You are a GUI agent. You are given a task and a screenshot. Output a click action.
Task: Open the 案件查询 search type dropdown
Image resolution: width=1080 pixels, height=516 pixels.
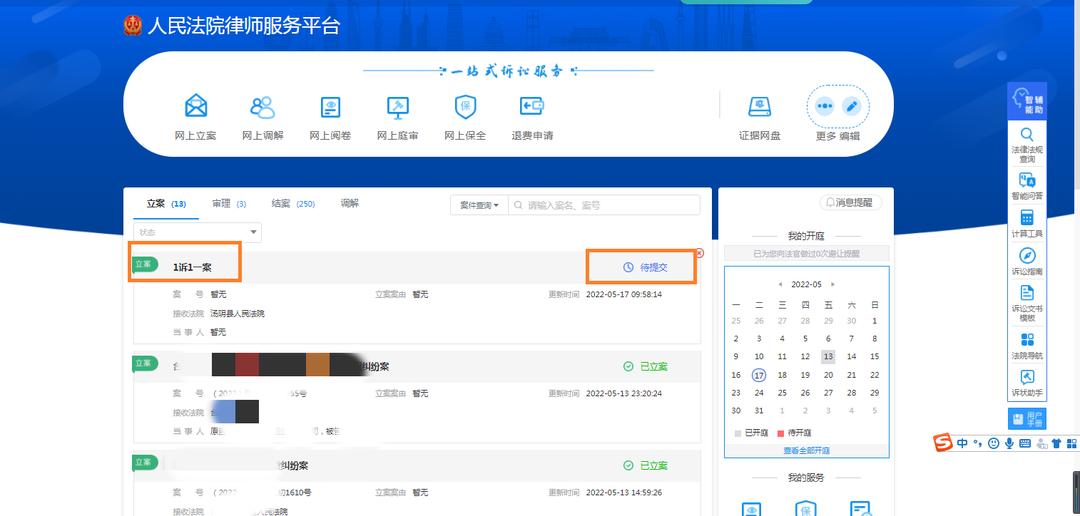pyautogui.click(x=479, y=205)
